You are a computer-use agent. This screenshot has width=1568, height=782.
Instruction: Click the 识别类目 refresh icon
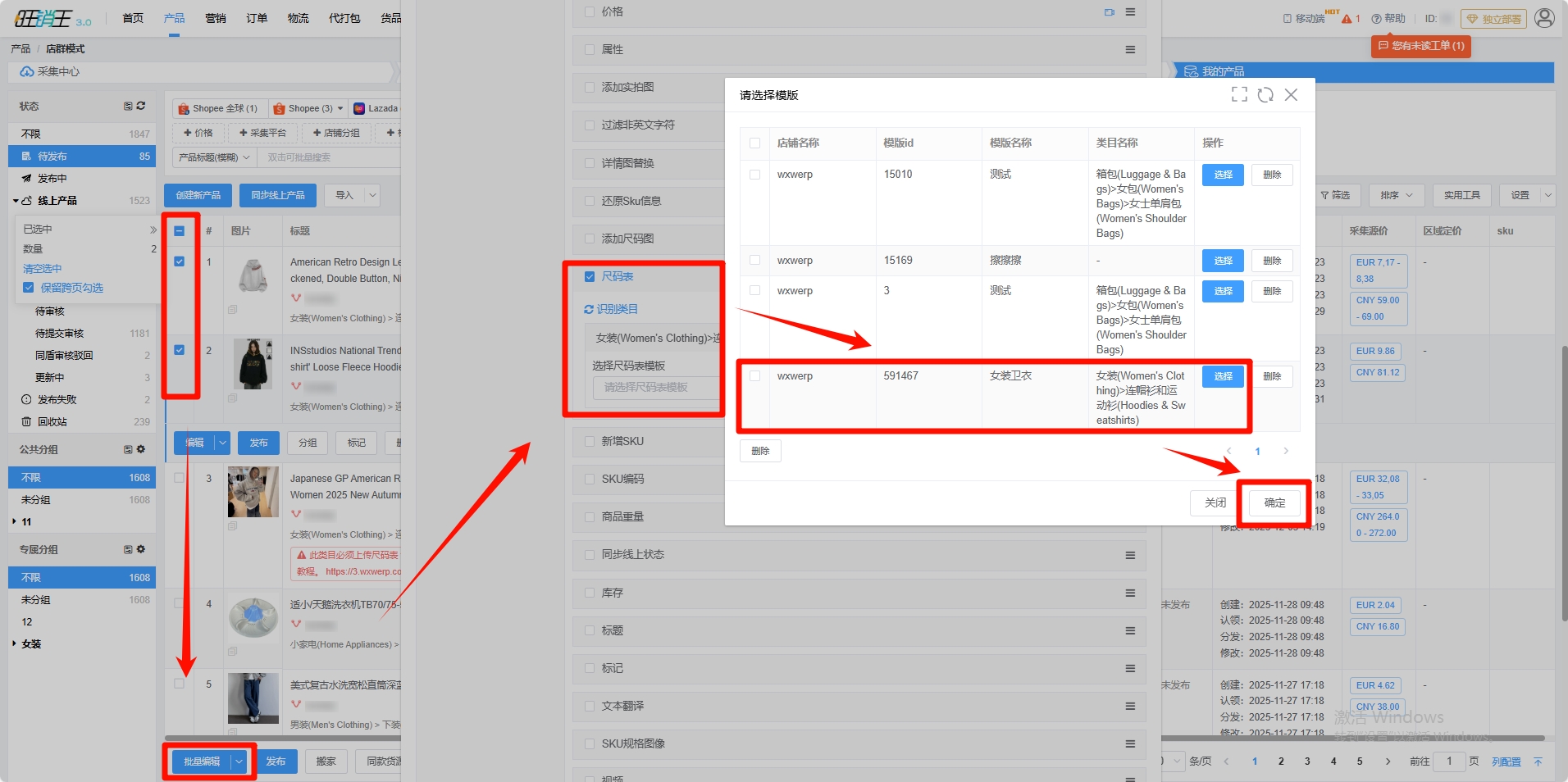pos(588,309)
